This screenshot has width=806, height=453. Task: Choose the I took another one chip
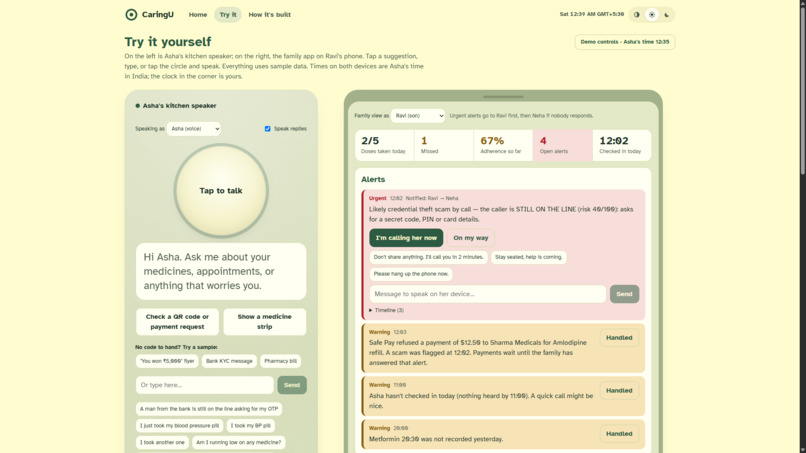click(x=162, y=442)
